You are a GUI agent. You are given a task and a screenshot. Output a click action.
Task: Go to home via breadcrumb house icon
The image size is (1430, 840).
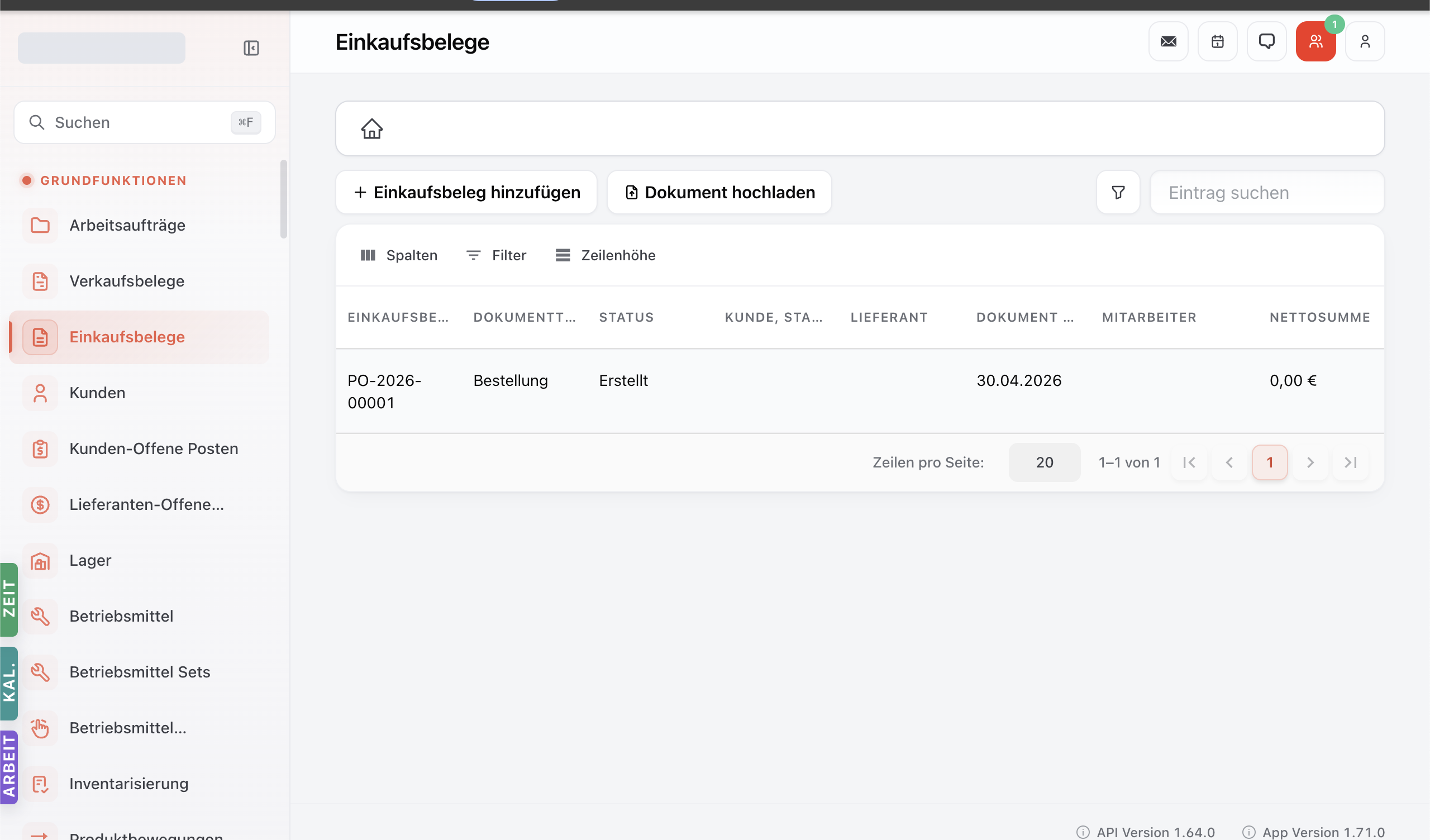point(371,128)
